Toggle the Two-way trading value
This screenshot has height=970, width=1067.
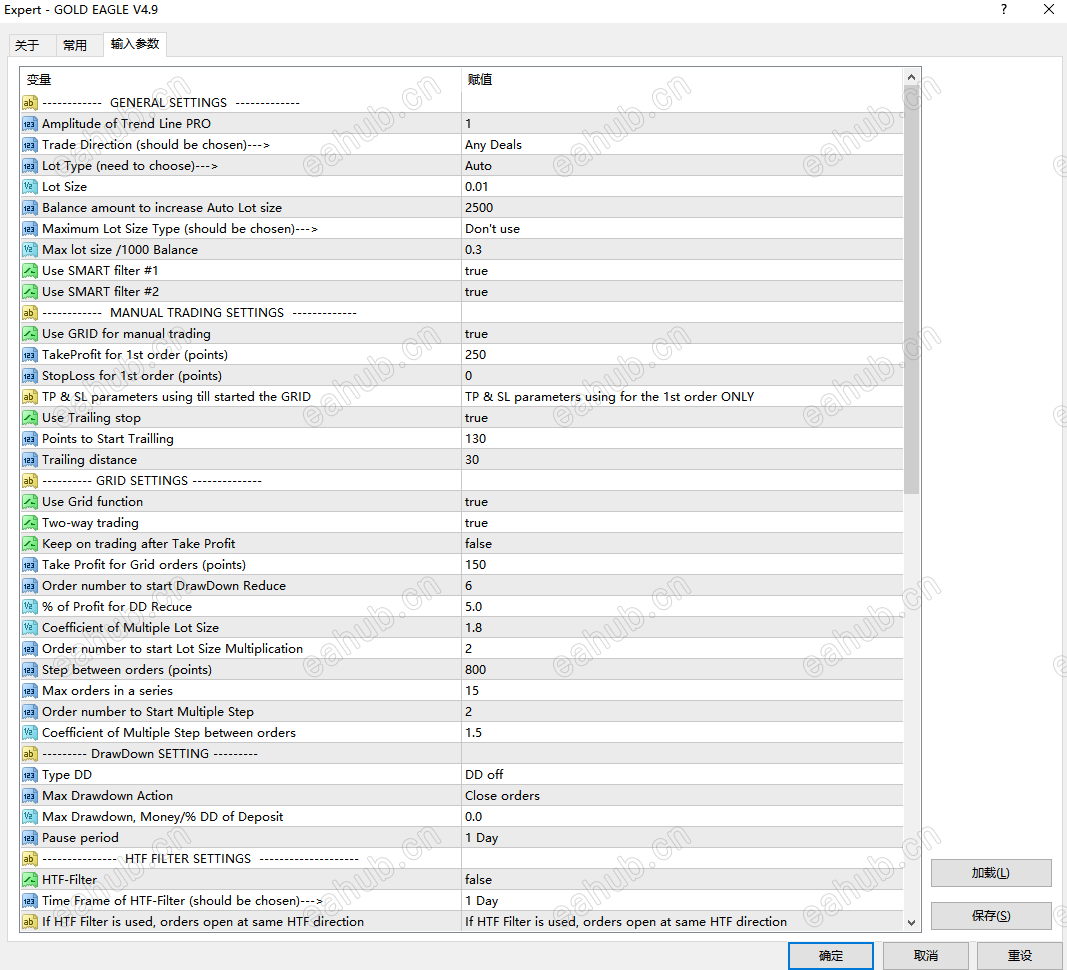coord(683,523)
